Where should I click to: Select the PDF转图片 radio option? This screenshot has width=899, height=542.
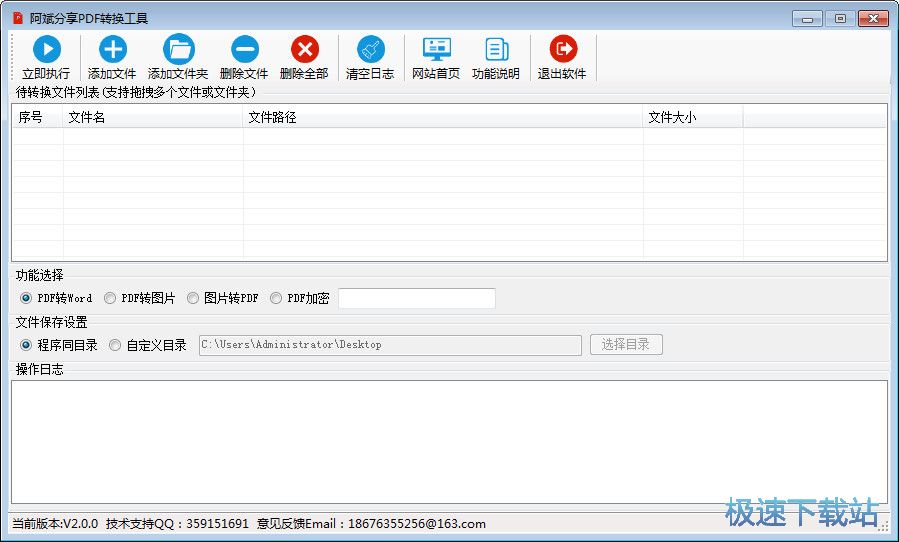pyautogui.click(x=110, y=298)
